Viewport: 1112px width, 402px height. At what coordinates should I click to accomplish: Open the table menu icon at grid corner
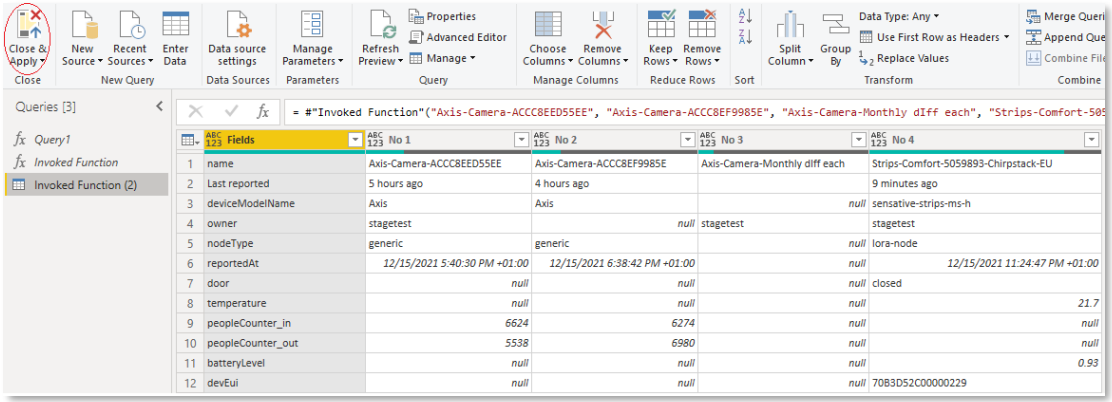(189, 140)
